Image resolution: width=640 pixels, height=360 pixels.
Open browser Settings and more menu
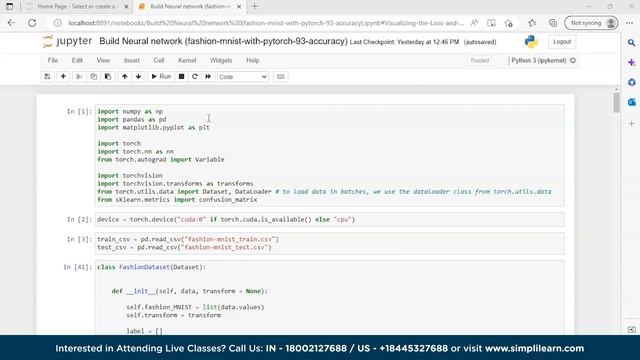(629, 23)
